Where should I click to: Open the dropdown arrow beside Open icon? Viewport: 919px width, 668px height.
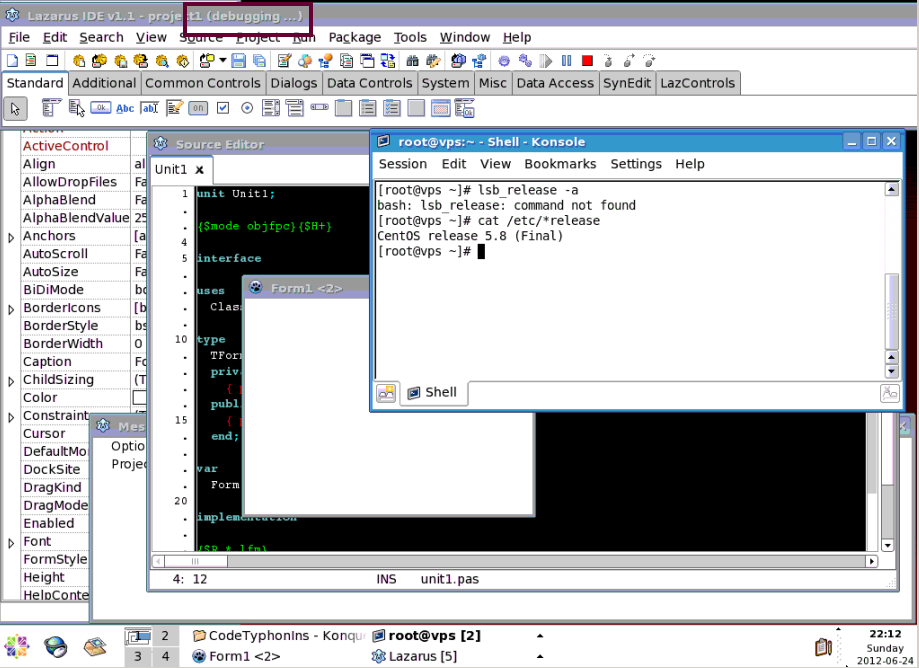[x=222, y=60]
